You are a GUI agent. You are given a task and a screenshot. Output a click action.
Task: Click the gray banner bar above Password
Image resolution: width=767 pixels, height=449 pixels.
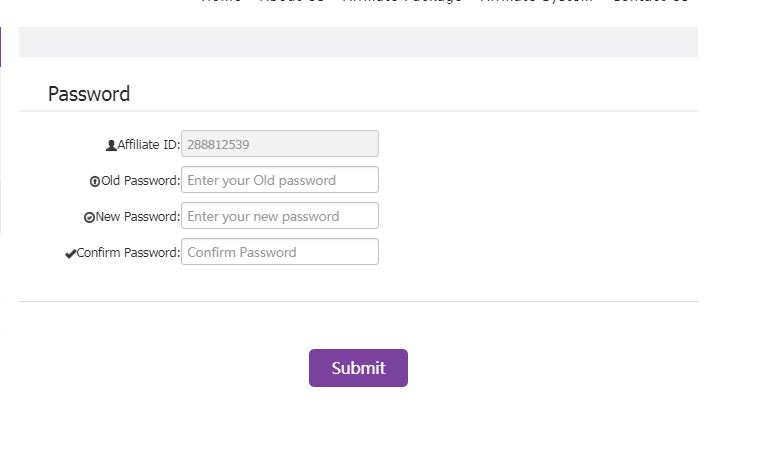point(358,42)
